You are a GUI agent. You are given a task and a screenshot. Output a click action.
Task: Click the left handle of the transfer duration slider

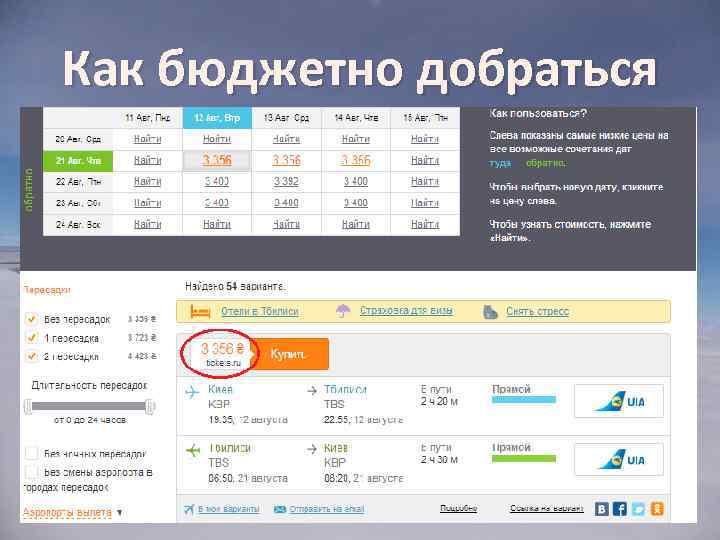28,406
